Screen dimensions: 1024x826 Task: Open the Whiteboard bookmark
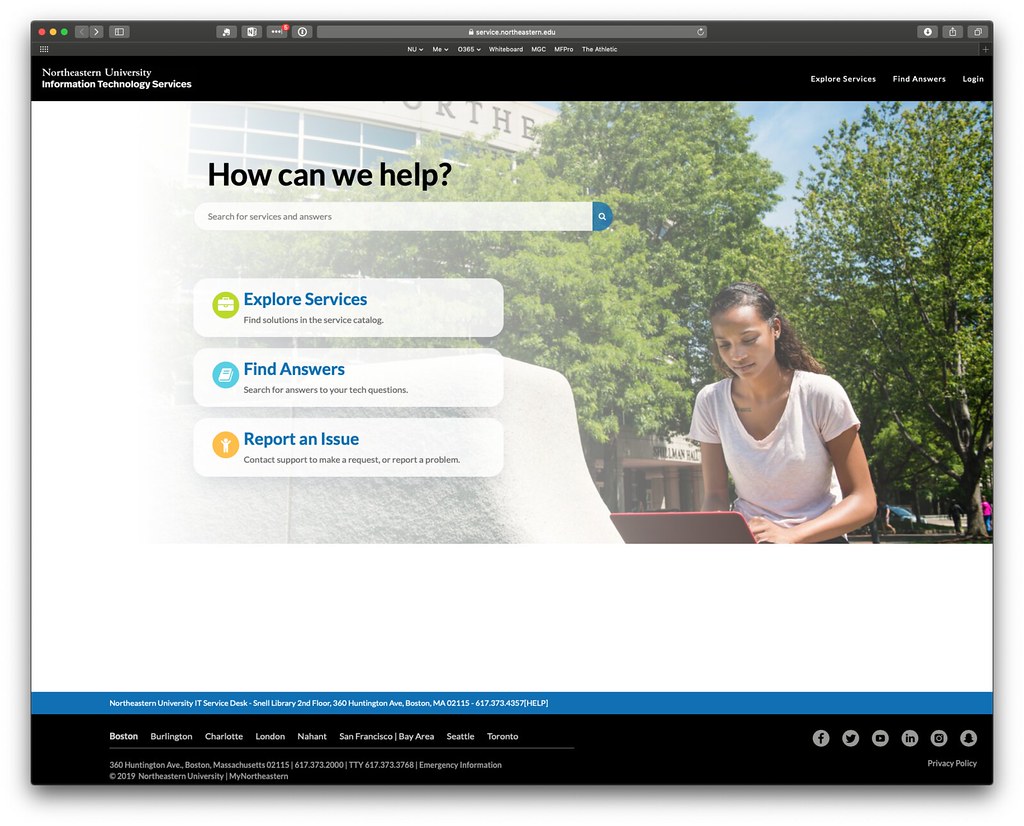(506, 48)
